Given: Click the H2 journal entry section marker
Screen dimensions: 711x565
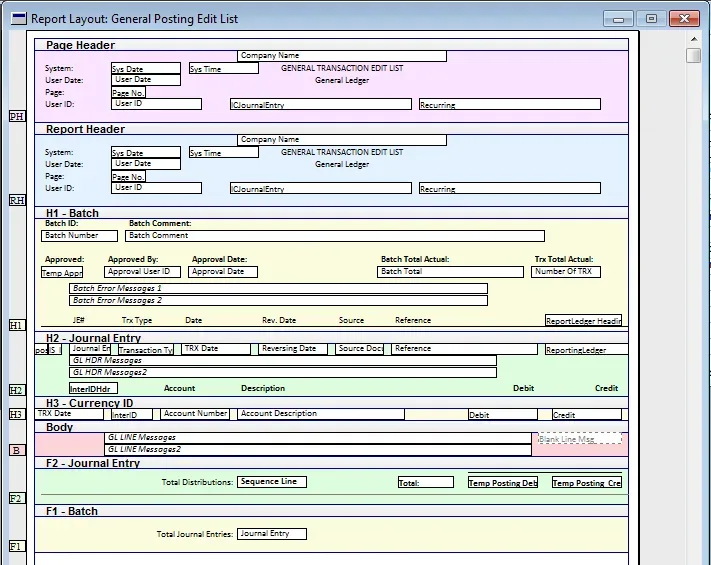Looking at the screenshot, I should [16, 390].
